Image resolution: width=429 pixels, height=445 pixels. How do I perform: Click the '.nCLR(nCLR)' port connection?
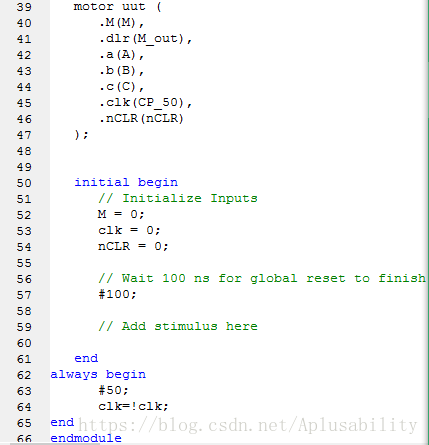(x=141, y=119)
